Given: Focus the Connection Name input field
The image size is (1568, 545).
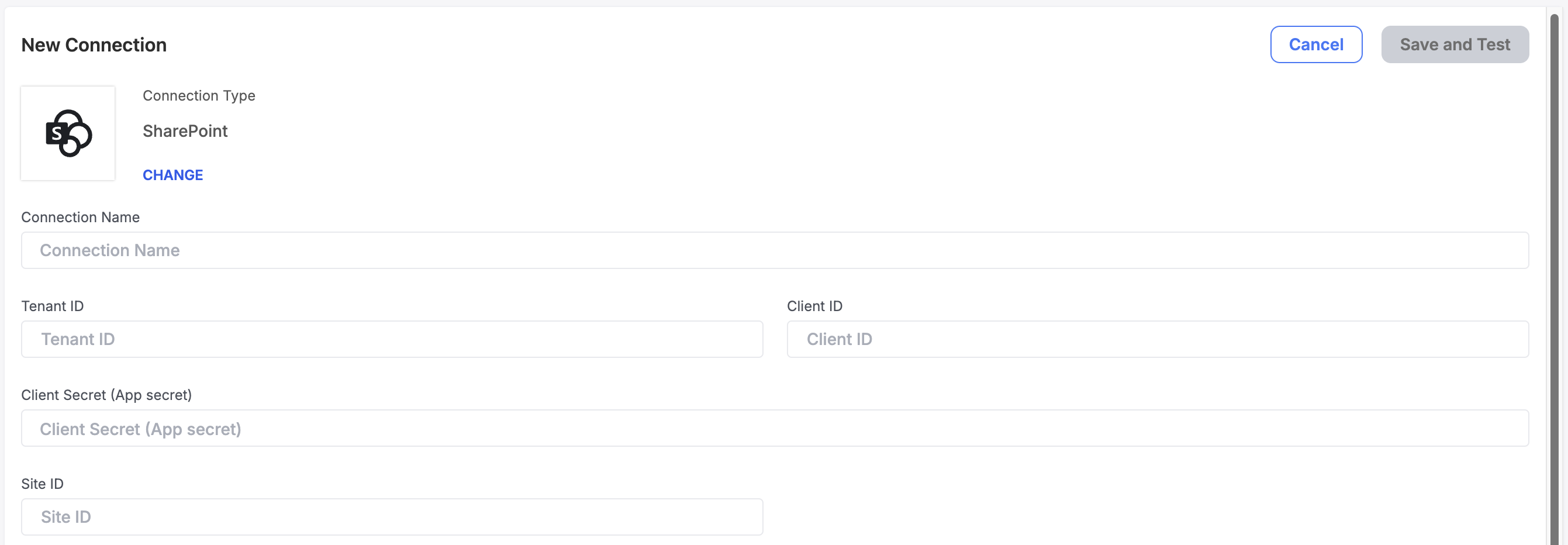Looking at the screenshot, I should 775,250.
